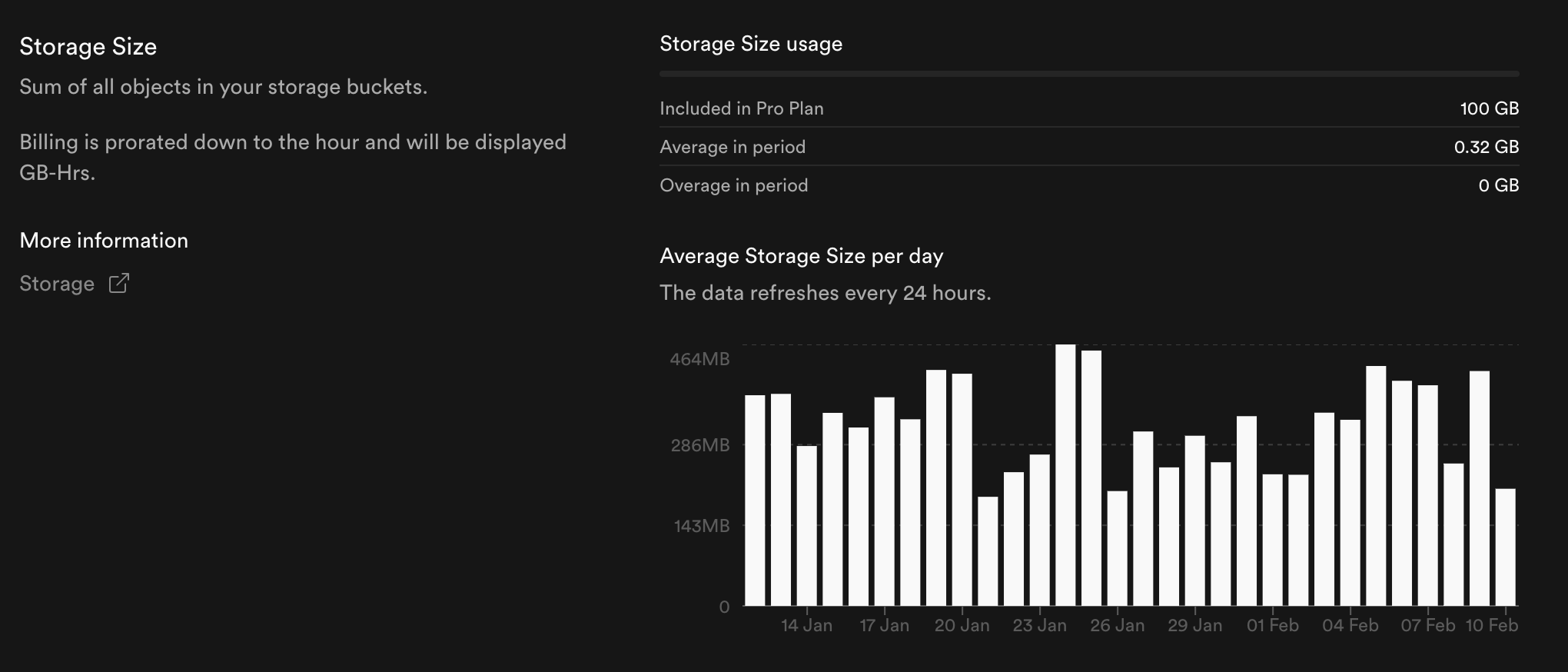Click the Overage in period row
The width and height of the screenshot is (1568, 672).
tap(1089, 185)
